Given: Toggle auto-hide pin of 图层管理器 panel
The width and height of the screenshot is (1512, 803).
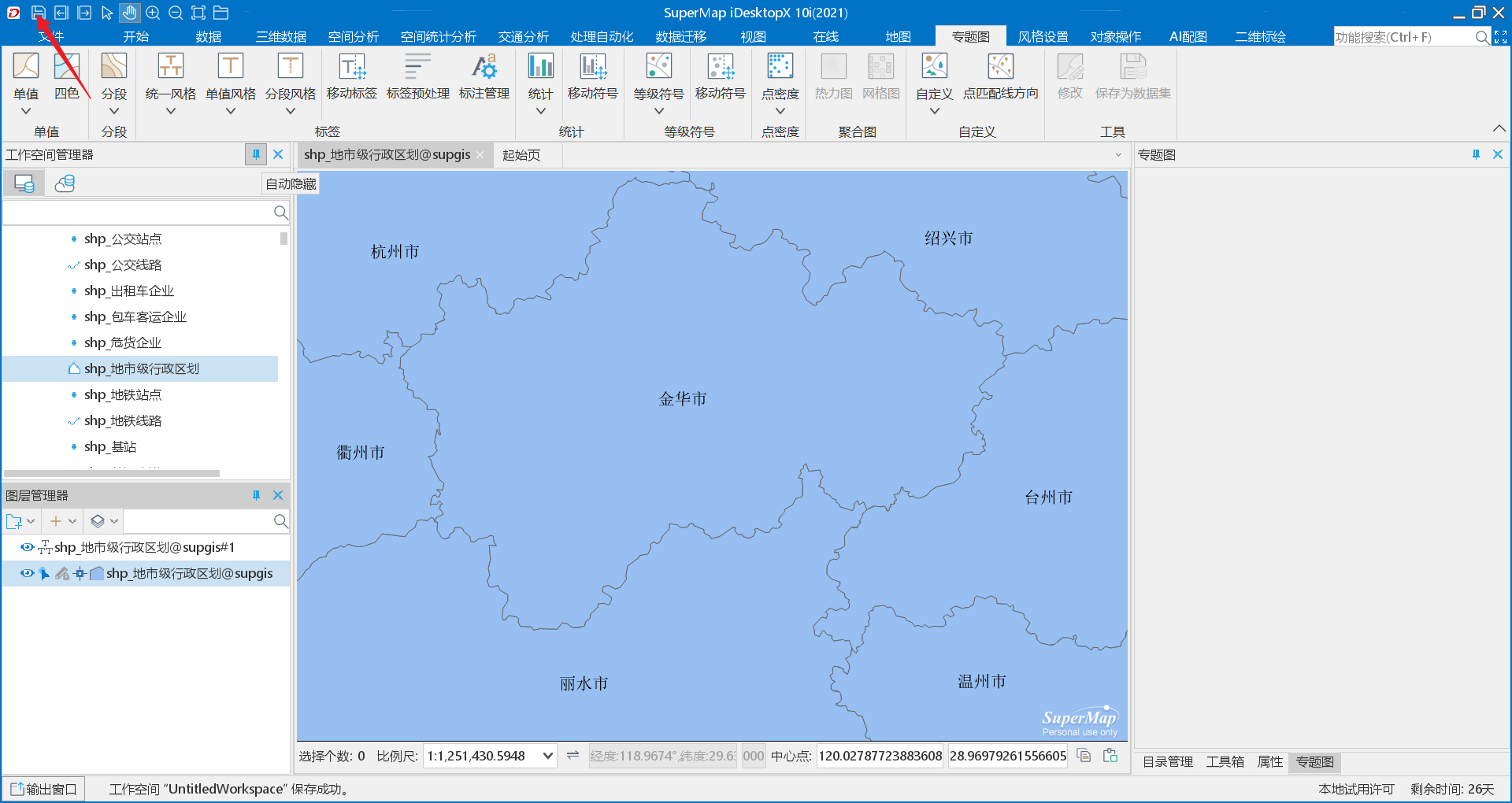Looking at the screenshot, I should [256, 495].
